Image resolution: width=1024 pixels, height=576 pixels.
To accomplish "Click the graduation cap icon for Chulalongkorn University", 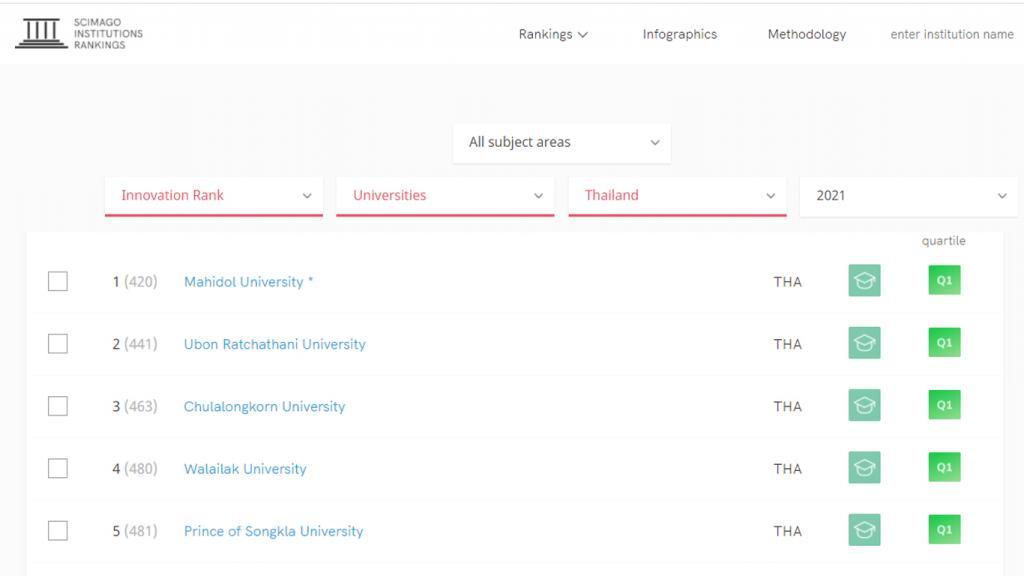I will [x=864, y=406].
